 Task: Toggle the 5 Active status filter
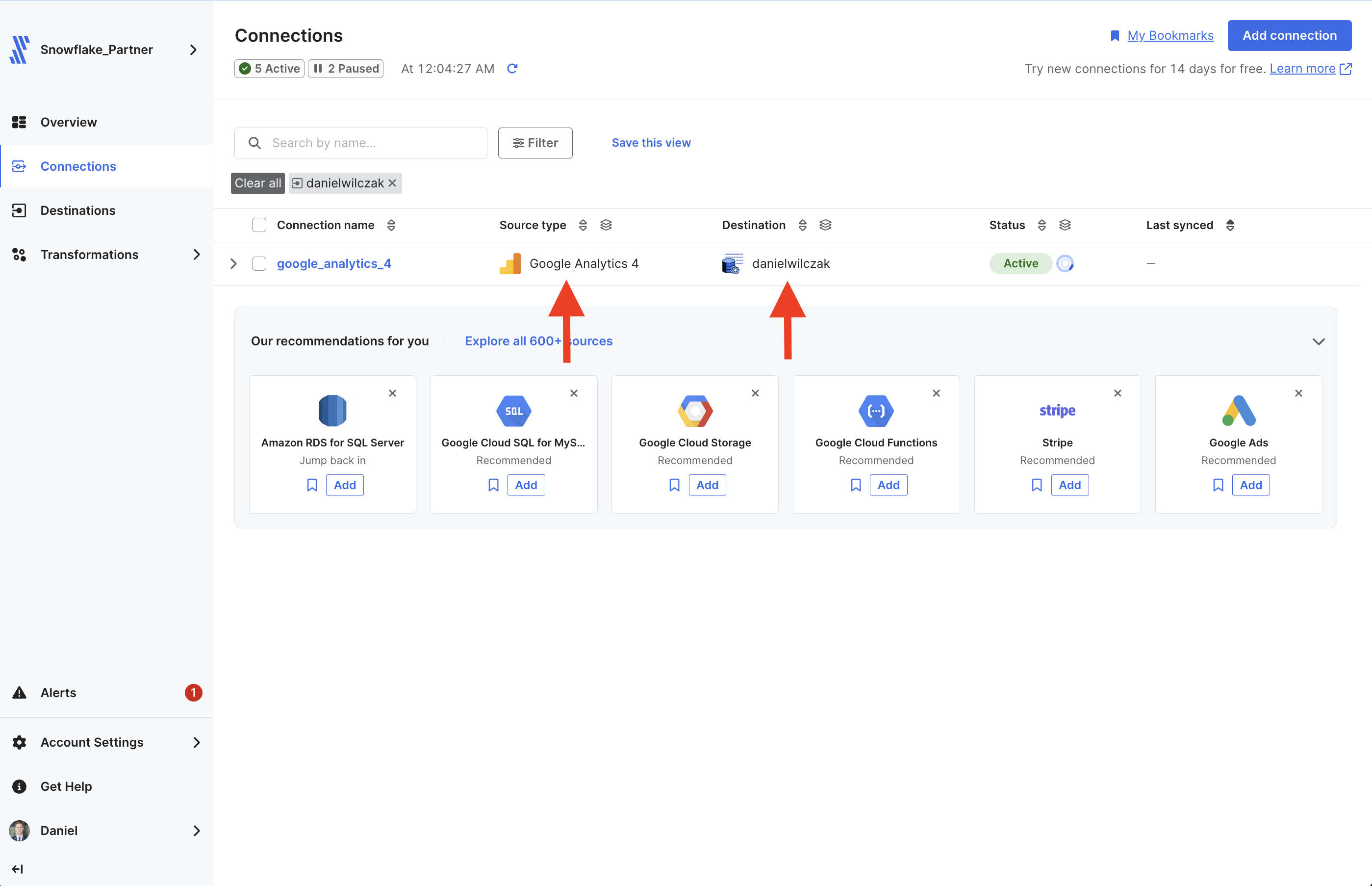(x=269, y=69)
